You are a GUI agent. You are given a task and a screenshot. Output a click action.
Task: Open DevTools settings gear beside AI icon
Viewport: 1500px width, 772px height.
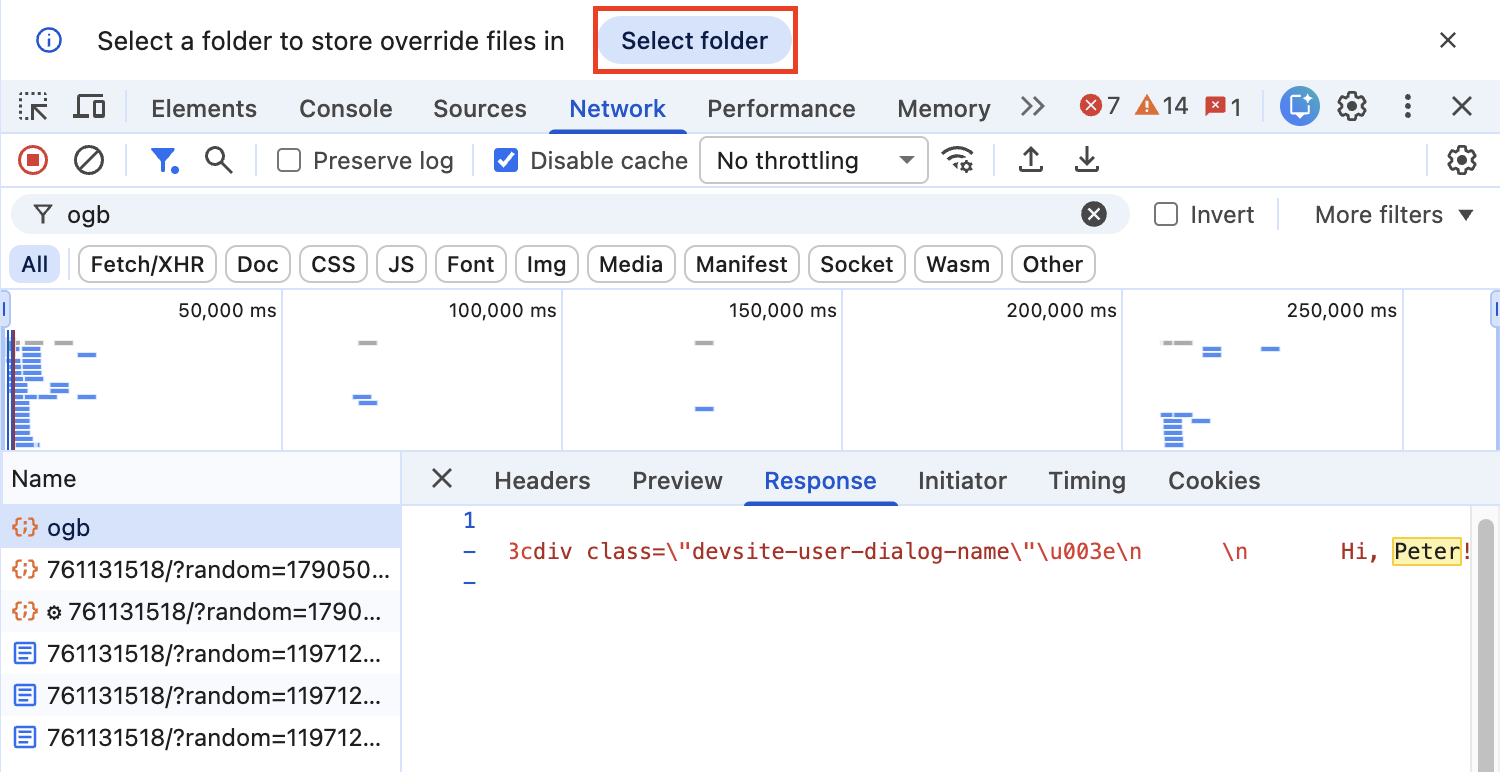(x=1352, y=106)
